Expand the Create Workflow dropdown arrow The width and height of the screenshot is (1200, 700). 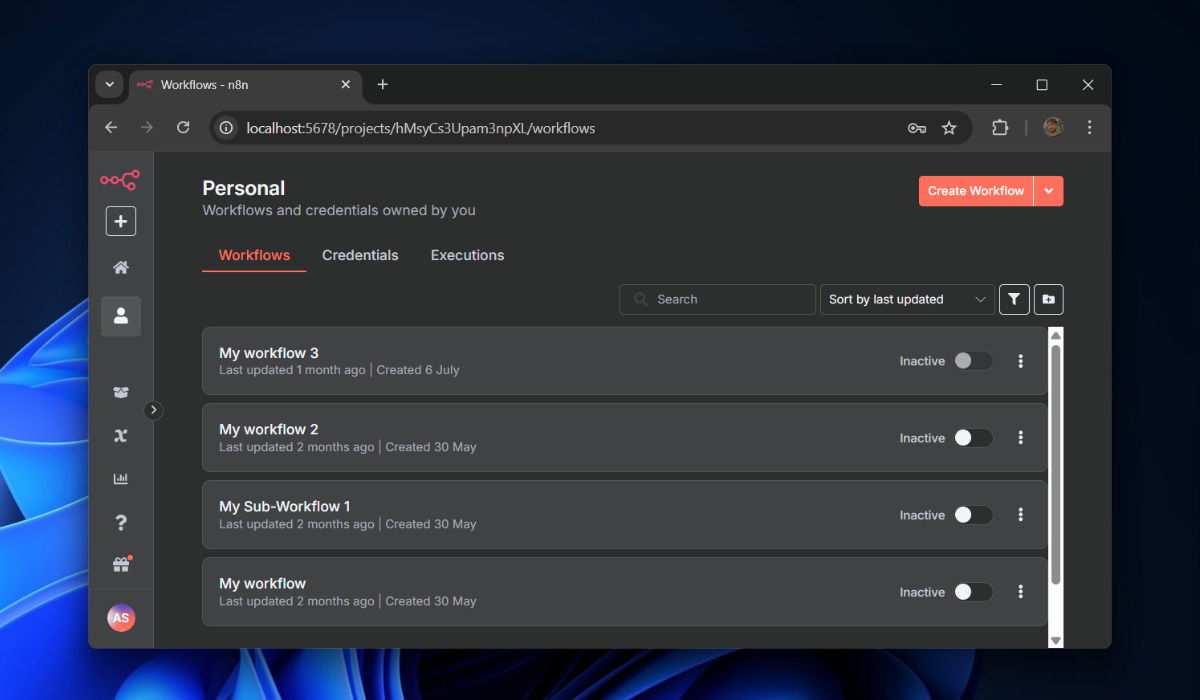(1049, 191)
